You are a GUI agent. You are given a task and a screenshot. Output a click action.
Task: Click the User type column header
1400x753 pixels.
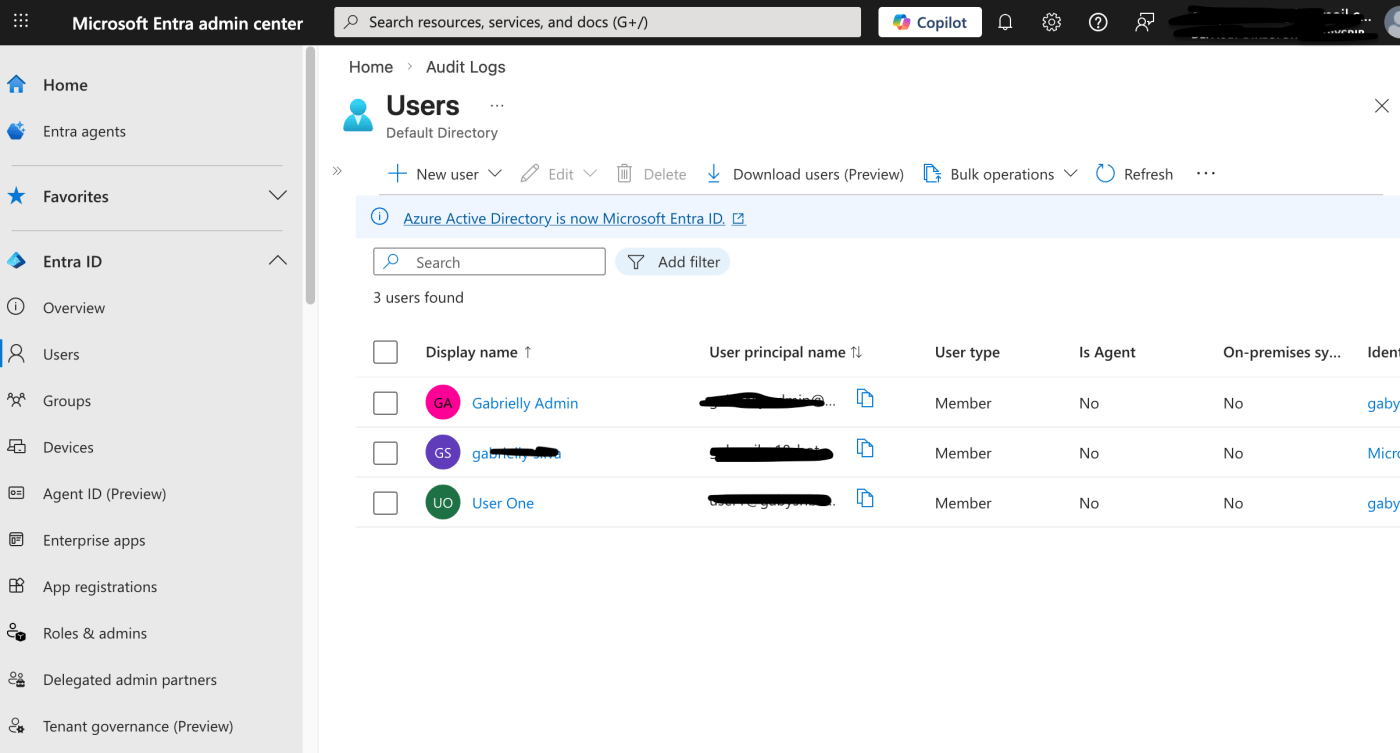point(967,352)
